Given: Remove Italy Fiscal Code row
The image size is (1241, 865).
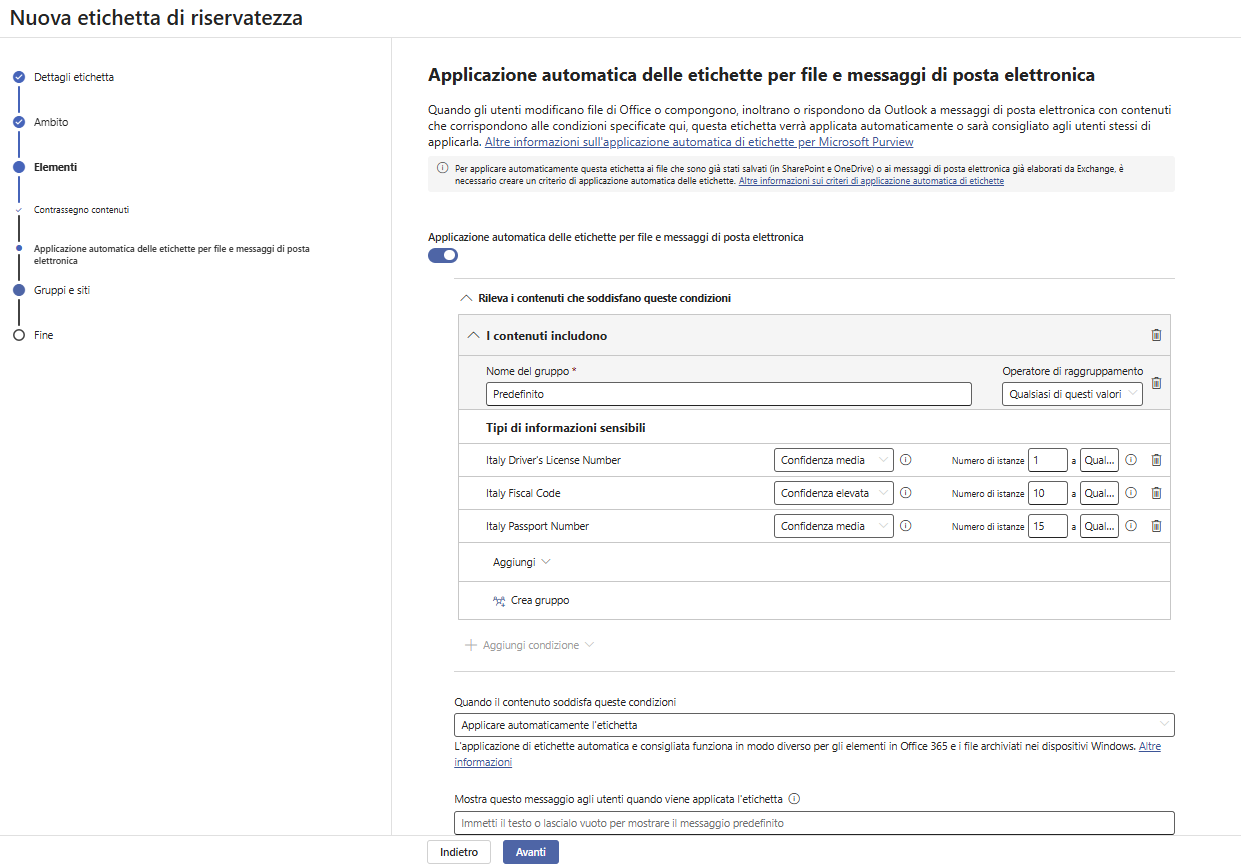Looking at the screenshot, I should [1156, 493].
